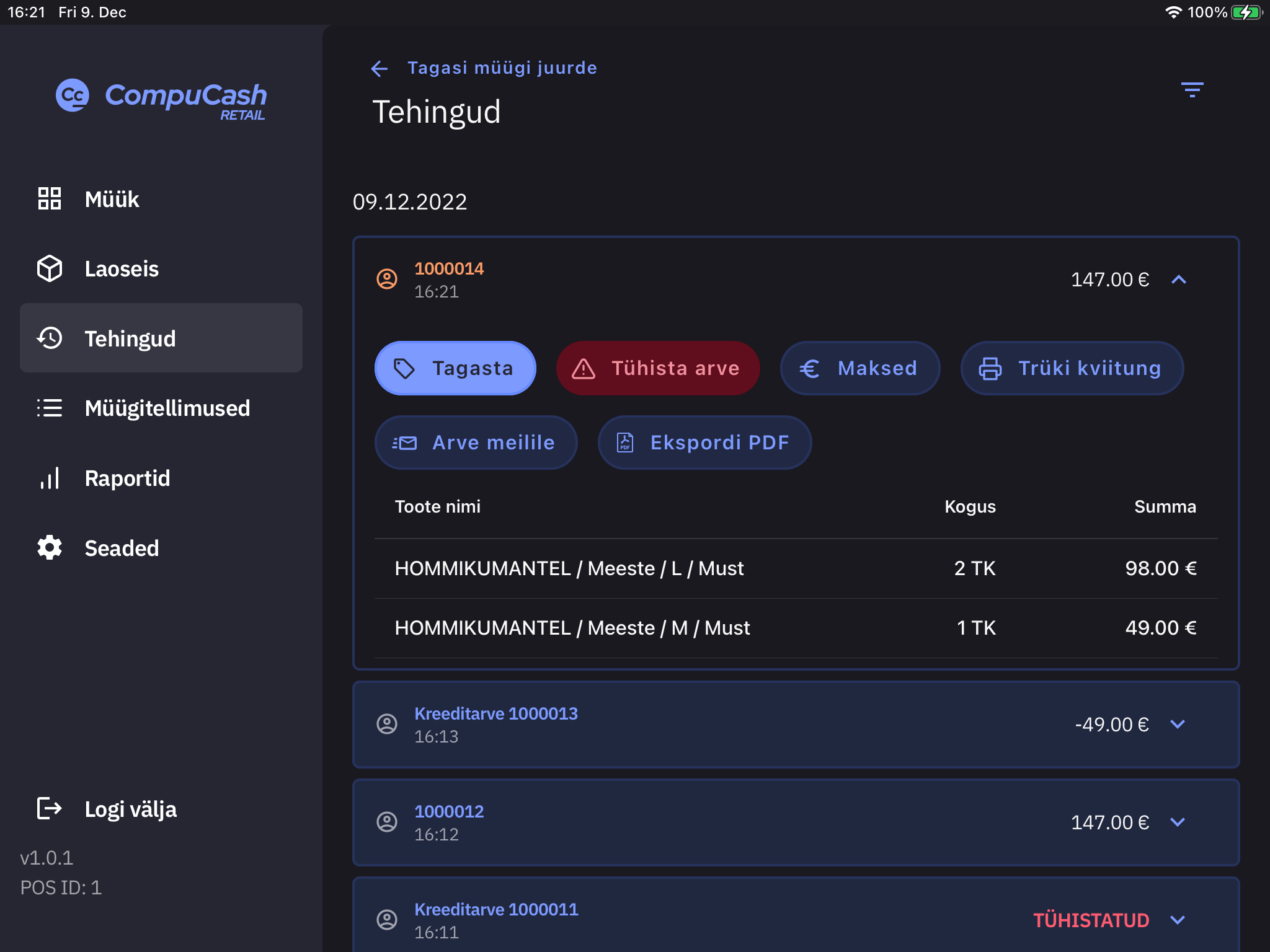Expand invoice 1000012 transaction
This screenshot has width=1270, height=952.
pyautogui.click(x=1177, y=822)
